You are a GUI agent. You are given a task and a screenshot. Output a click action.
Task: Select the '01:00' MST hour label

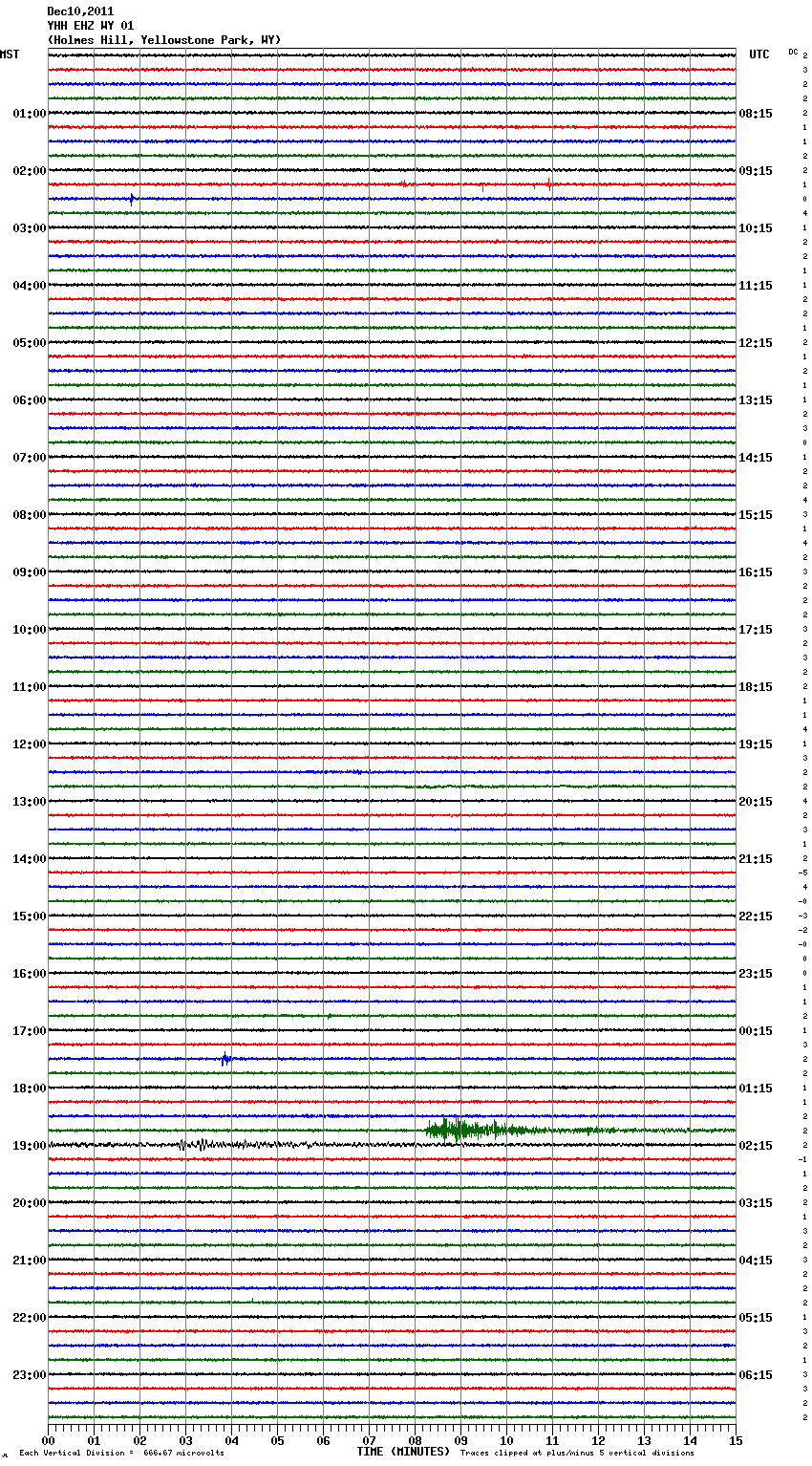click(x=30, y=114)
